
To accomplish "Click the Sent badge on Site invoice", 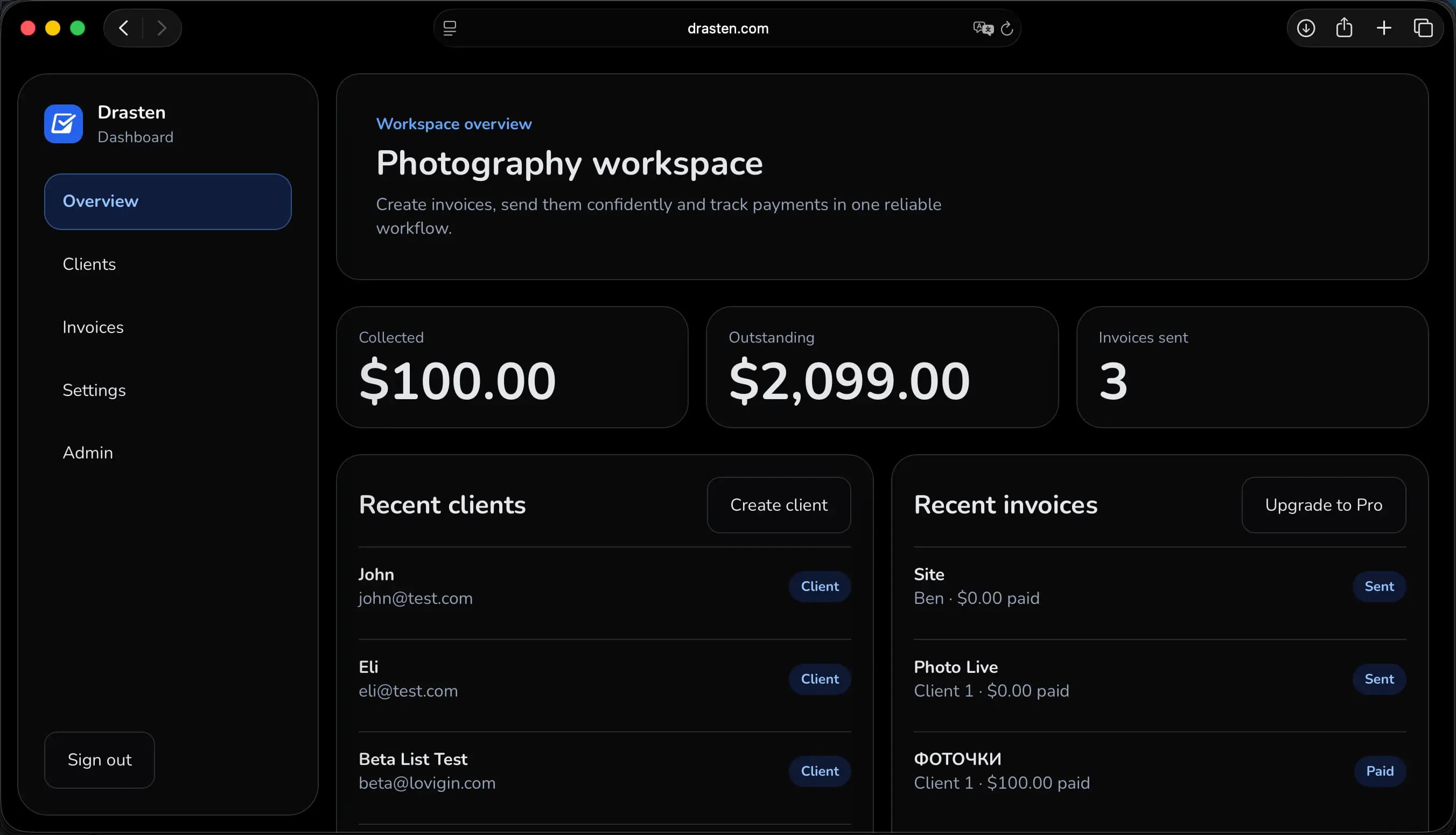I will pos(1379,587).
